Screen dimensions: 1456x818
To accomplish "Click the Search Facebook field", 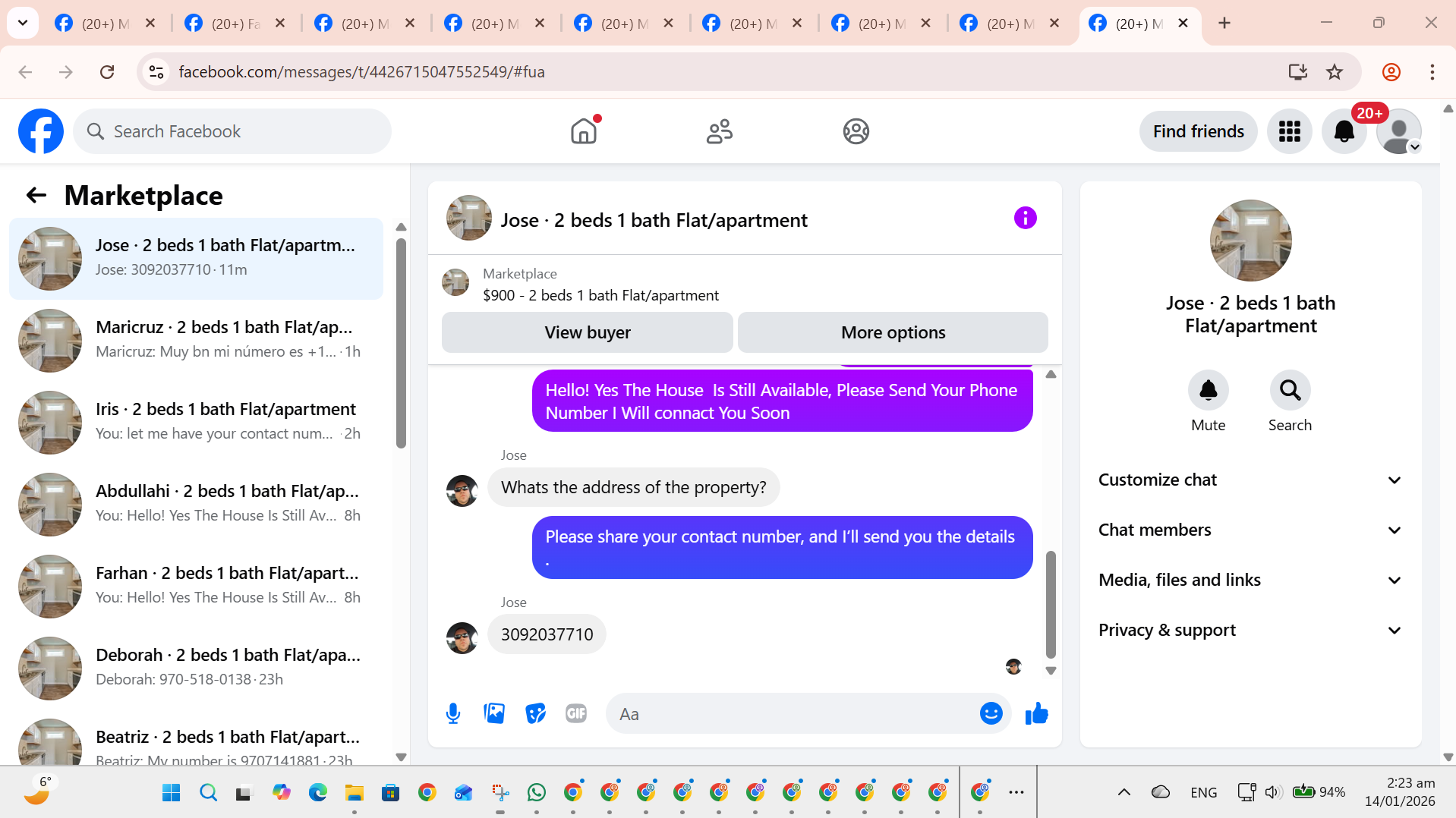I will click(x=232, y=131).
